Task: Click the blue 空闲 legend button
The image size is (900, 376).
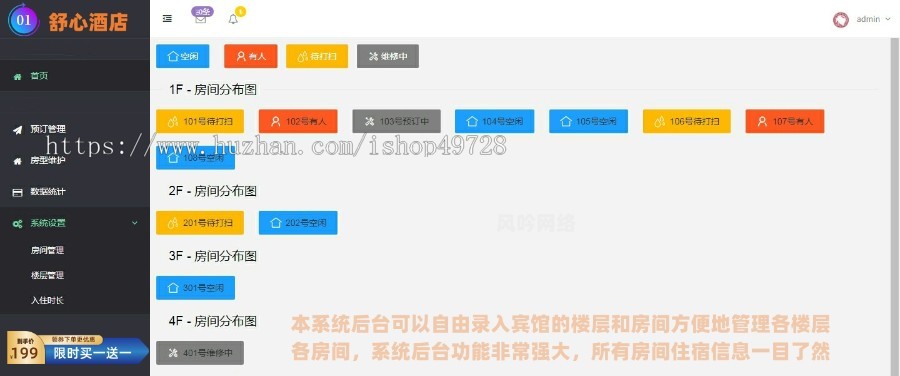Action: (x=183, y=56)
